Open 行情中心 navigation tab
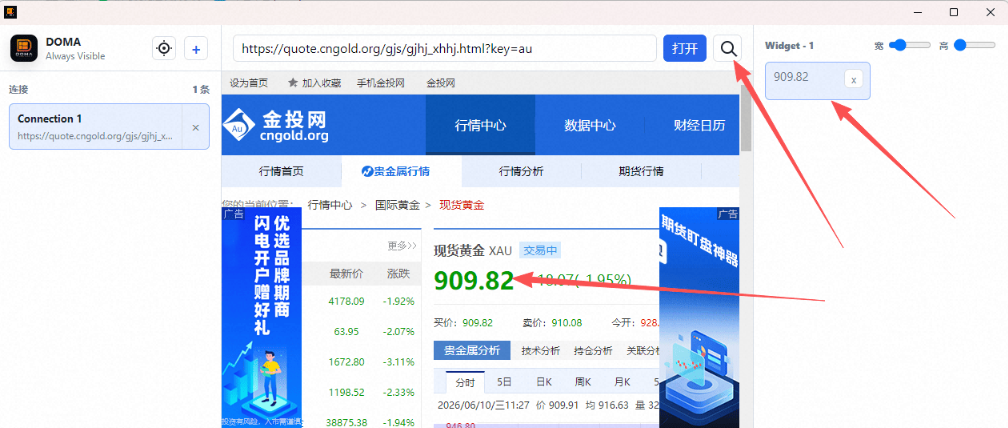The image size is (1008, 428). pos(480,125)
